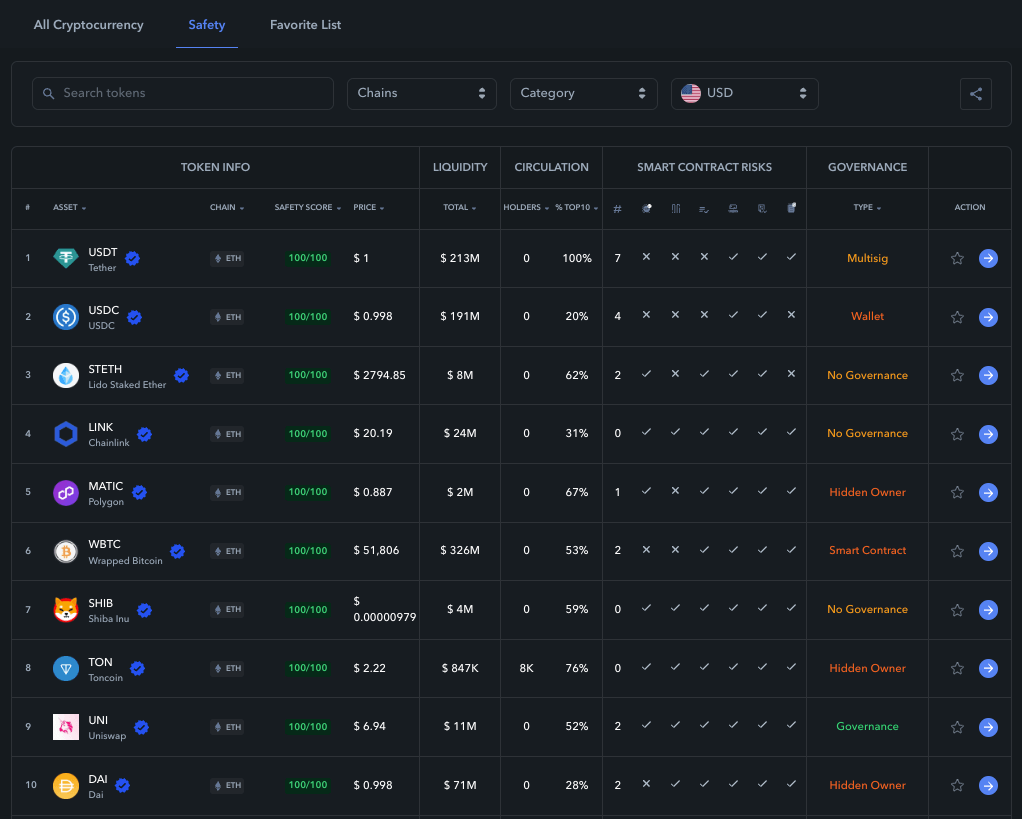The height and width of the screenshot is (819, 1022).
Task: Click the clipboard risk column icon
Action: click(791, 208)
